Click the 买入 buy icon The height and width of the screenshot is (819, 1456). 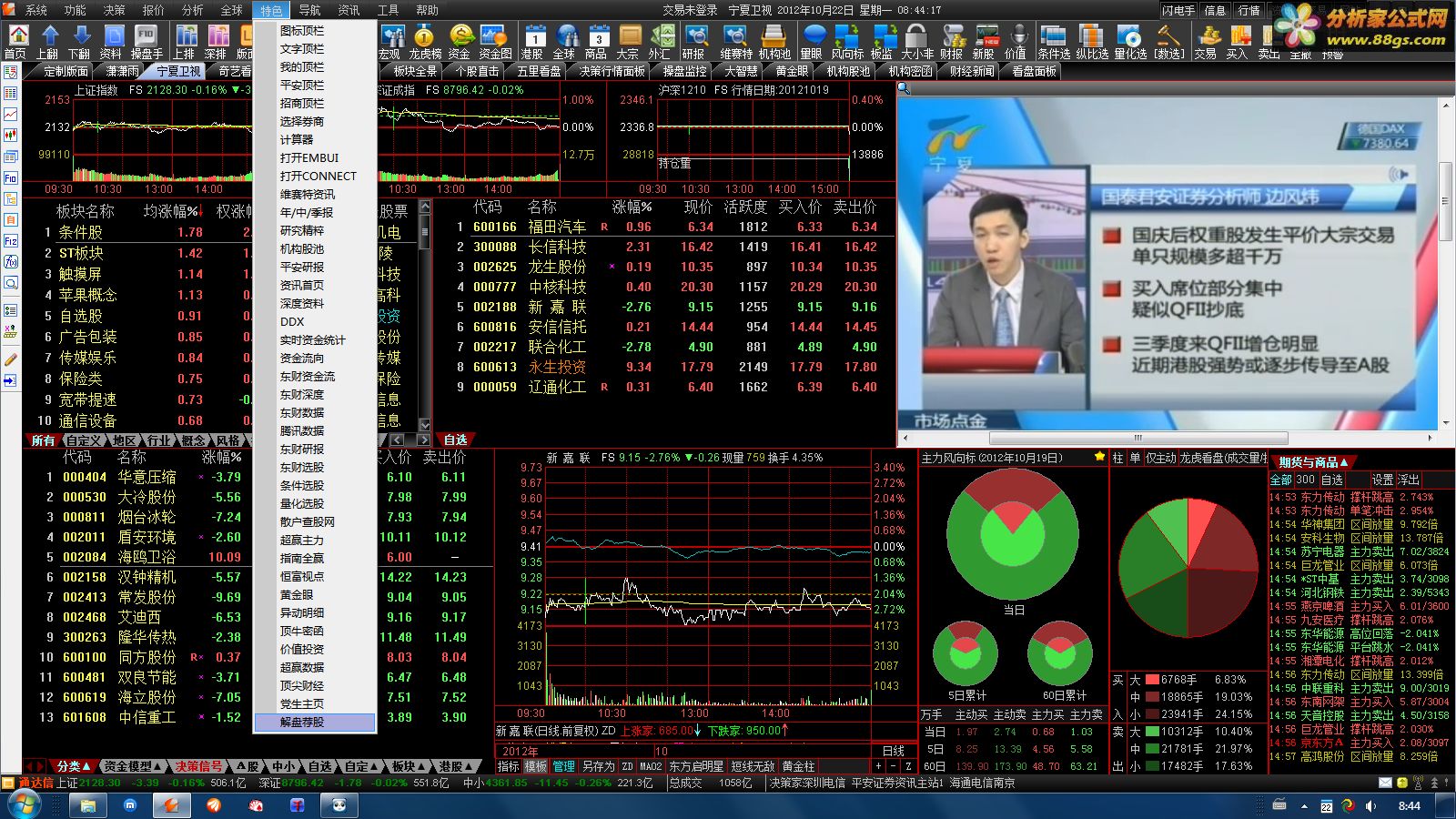coord(1238,42)
